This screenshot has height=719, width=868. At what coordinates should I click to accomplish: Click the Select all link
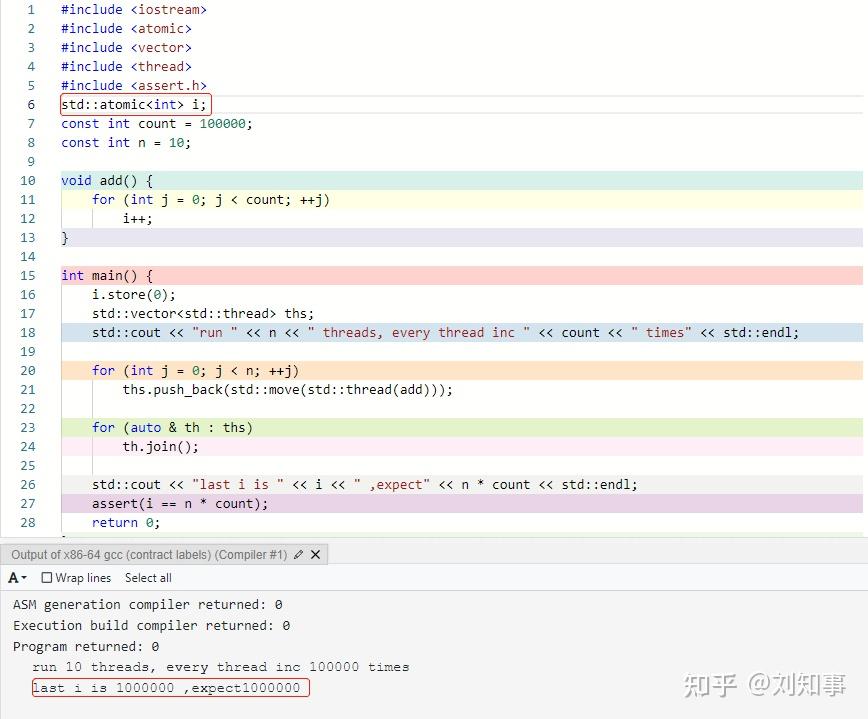147,578
